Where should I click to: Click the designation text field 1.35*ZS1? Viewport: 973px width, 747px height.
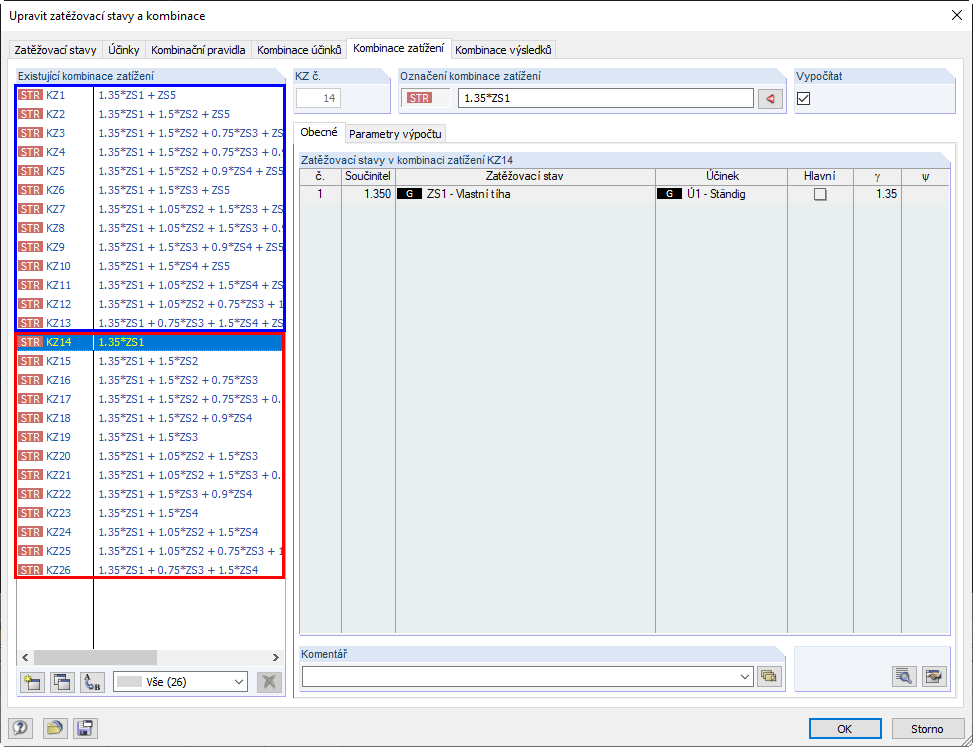pos(606,98)
